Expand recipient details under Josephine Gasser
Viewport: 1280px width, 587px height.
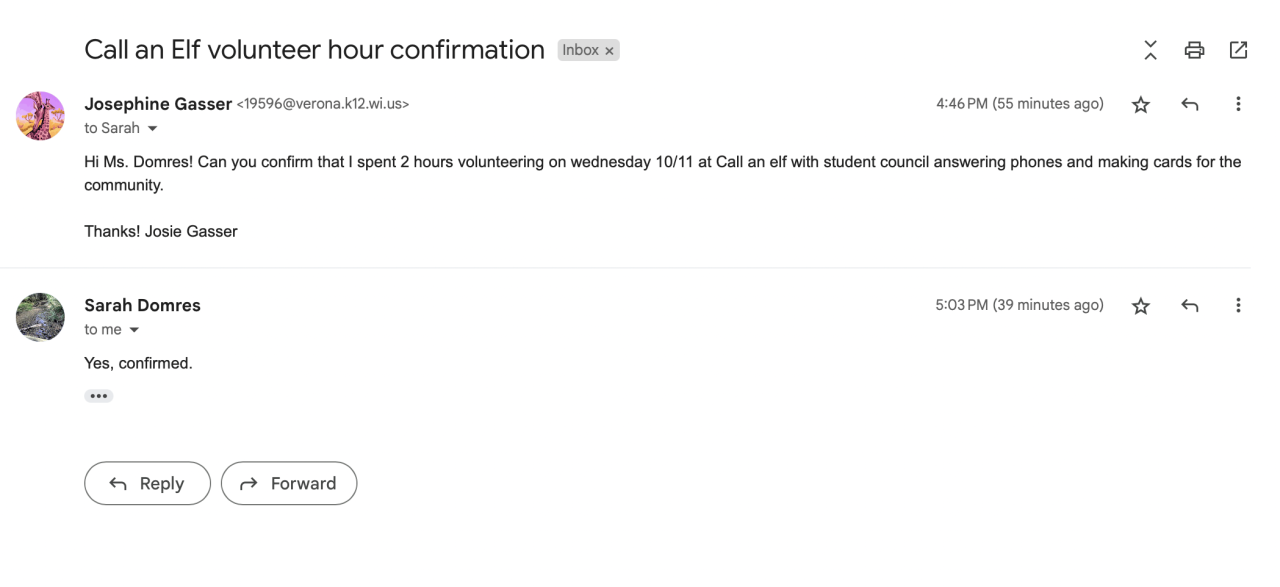tap(153, 129)
